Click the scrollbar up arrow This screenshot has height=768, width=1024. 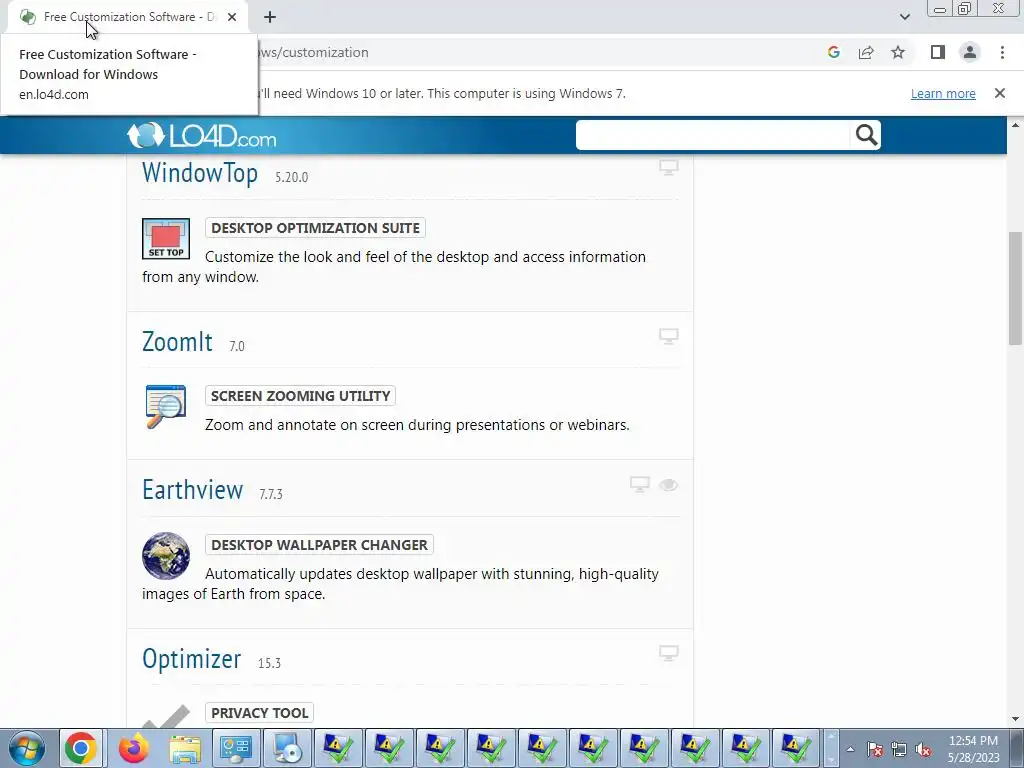tap(1016, 125)
